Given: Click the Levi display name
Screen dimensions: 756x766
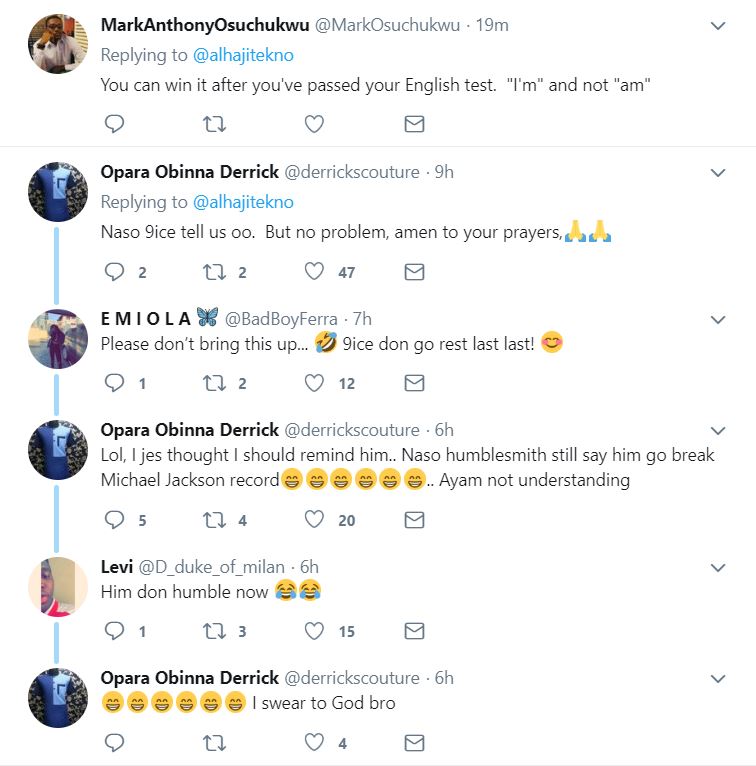Looking at the screenshot, I should [x=117, y=568].
